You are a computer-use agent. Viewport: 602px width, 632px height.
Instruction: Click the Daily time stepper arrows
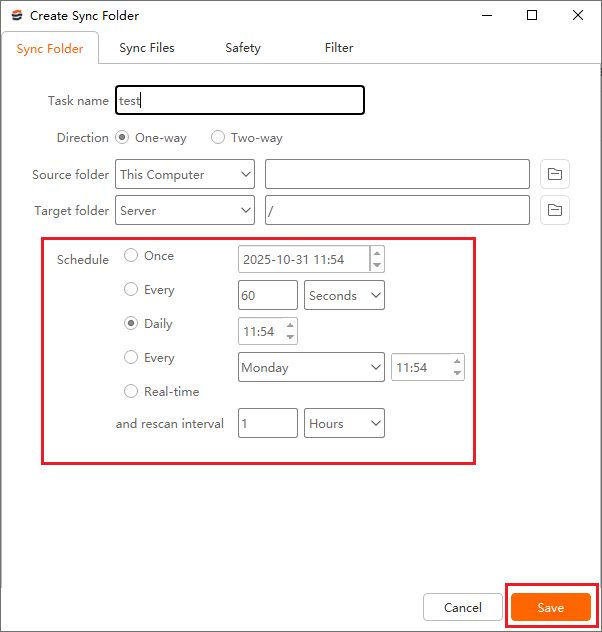pyautogui.click(x=290, y=330)
